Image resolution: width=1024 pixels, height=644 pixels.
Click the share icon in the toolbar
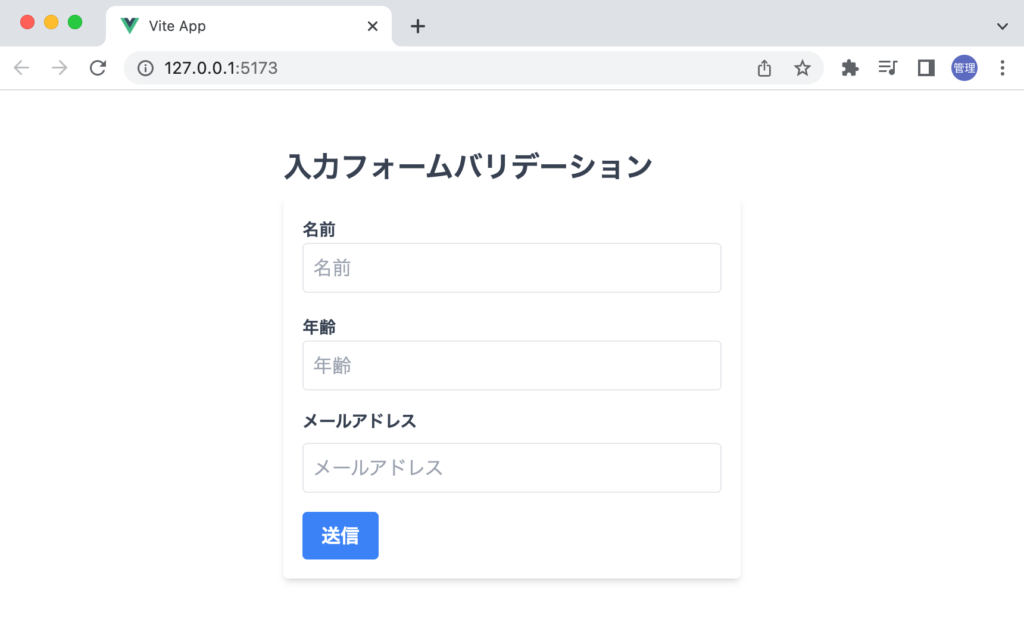(764, 68)
